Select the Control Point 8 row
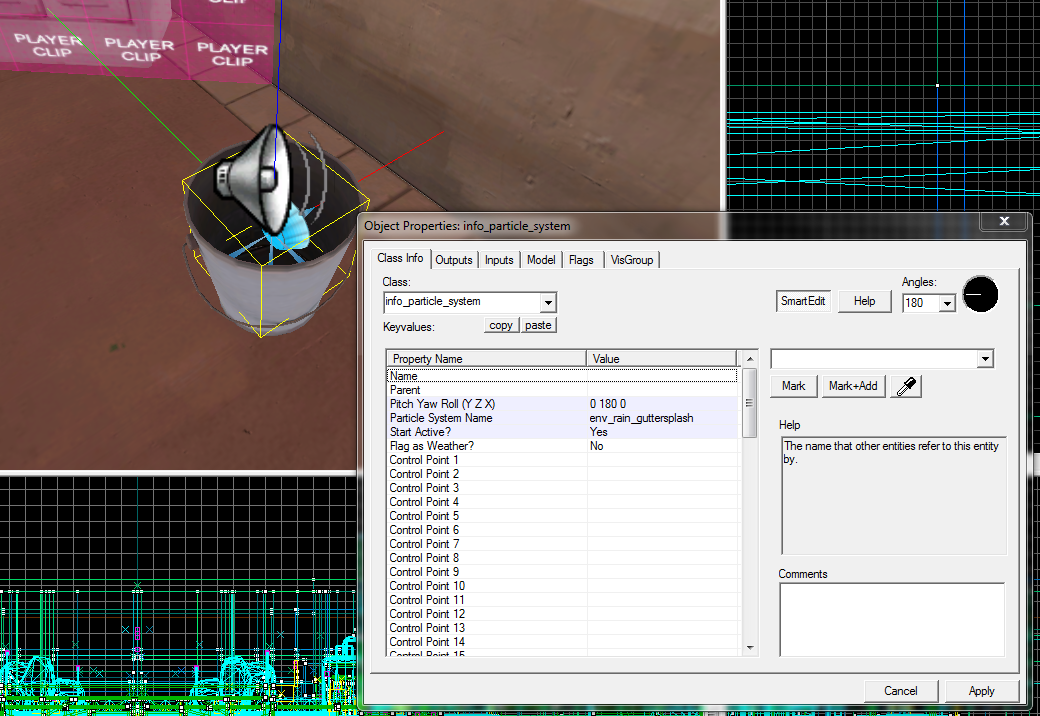This screenshot has height=716, width=1040. coord(562,558)
